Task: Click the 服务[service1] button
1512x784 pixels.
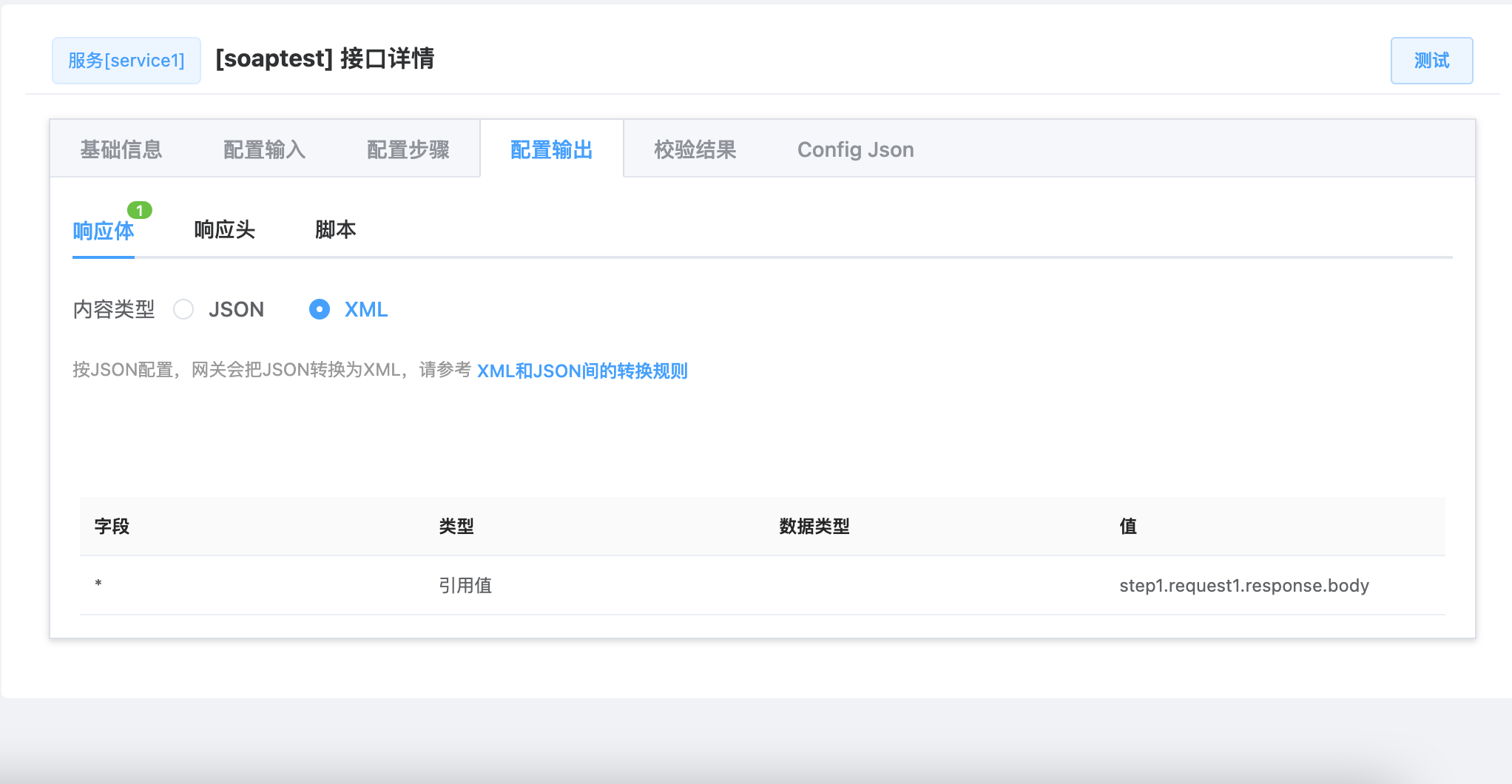Action: pyautogui.click(x=126, y=61)
